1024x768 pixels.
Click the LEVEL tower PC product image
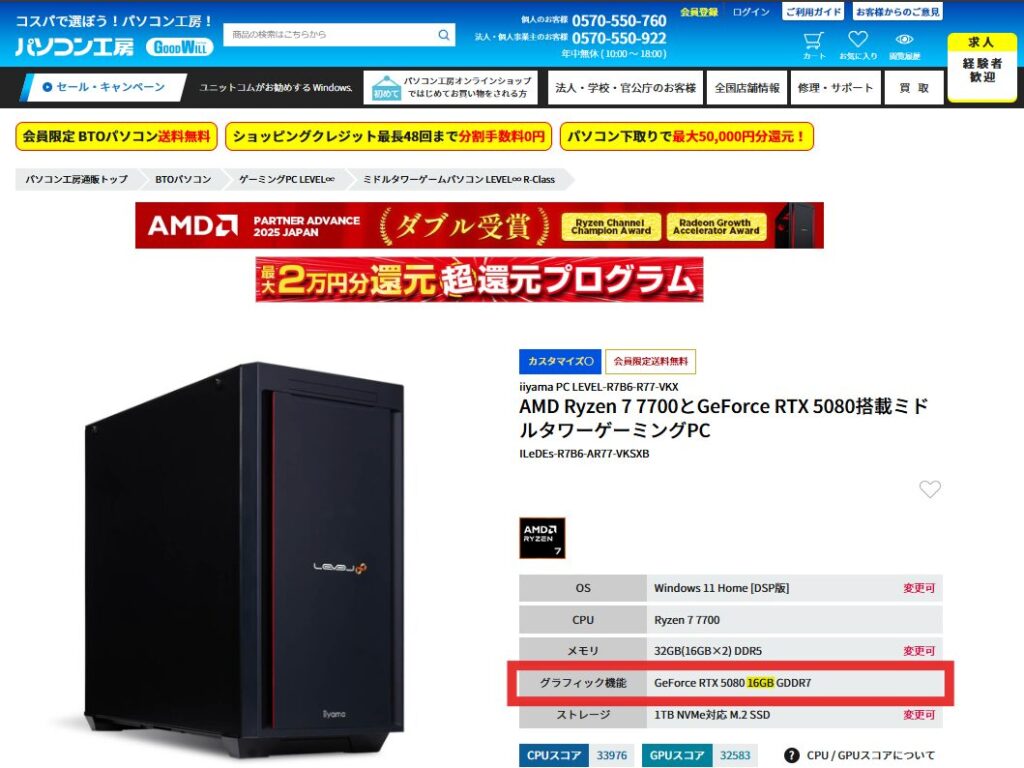(245, 558)
